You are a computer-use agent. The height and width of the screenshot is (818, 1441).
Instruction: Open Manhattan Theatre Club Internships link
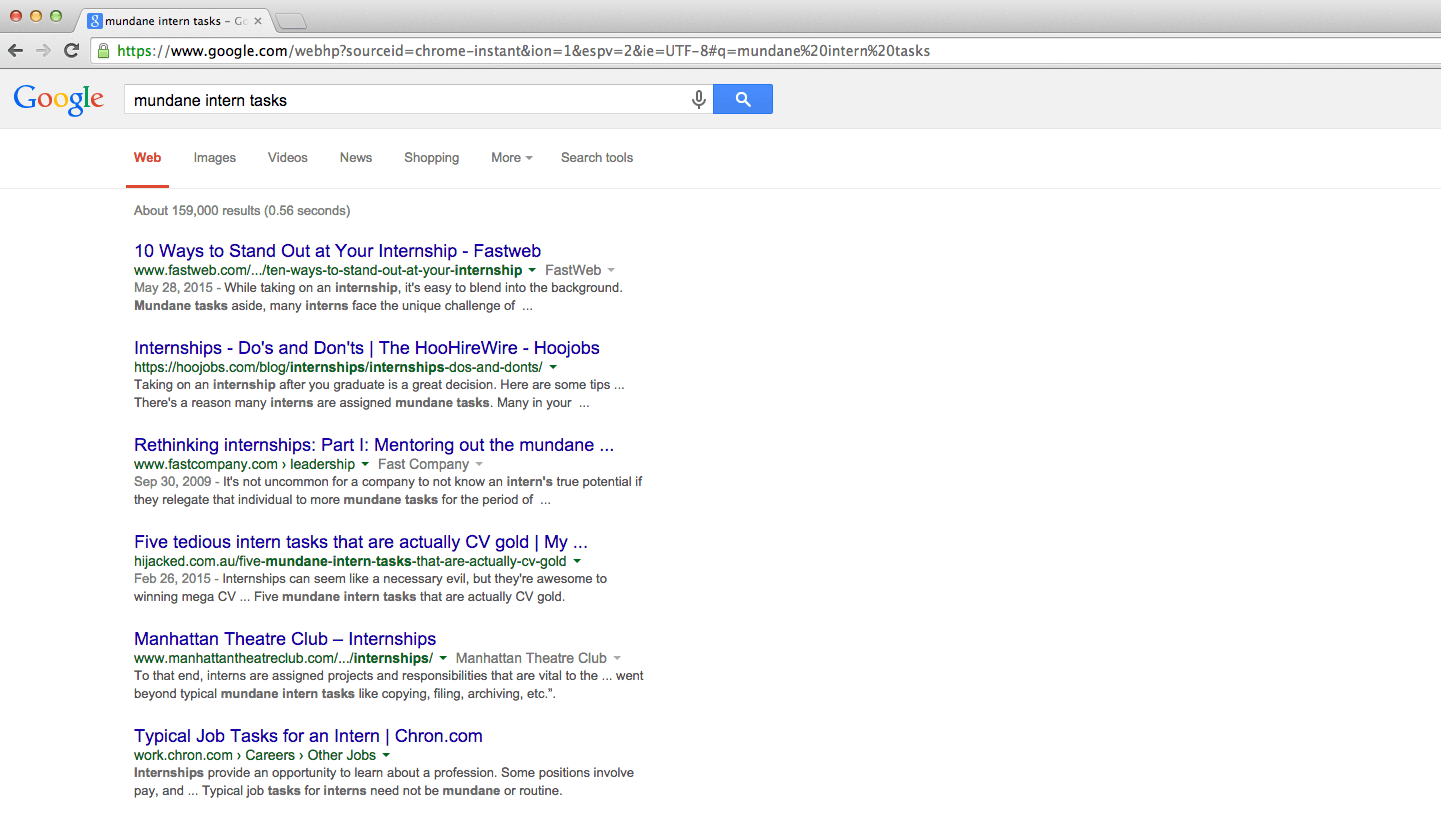285,639
